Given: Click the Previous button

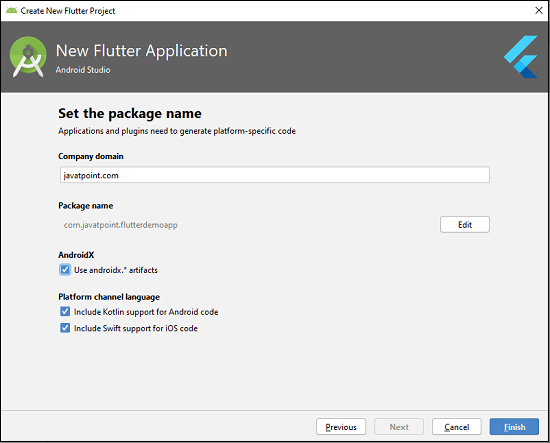Looking at the screenshot, I should [341, 427].
